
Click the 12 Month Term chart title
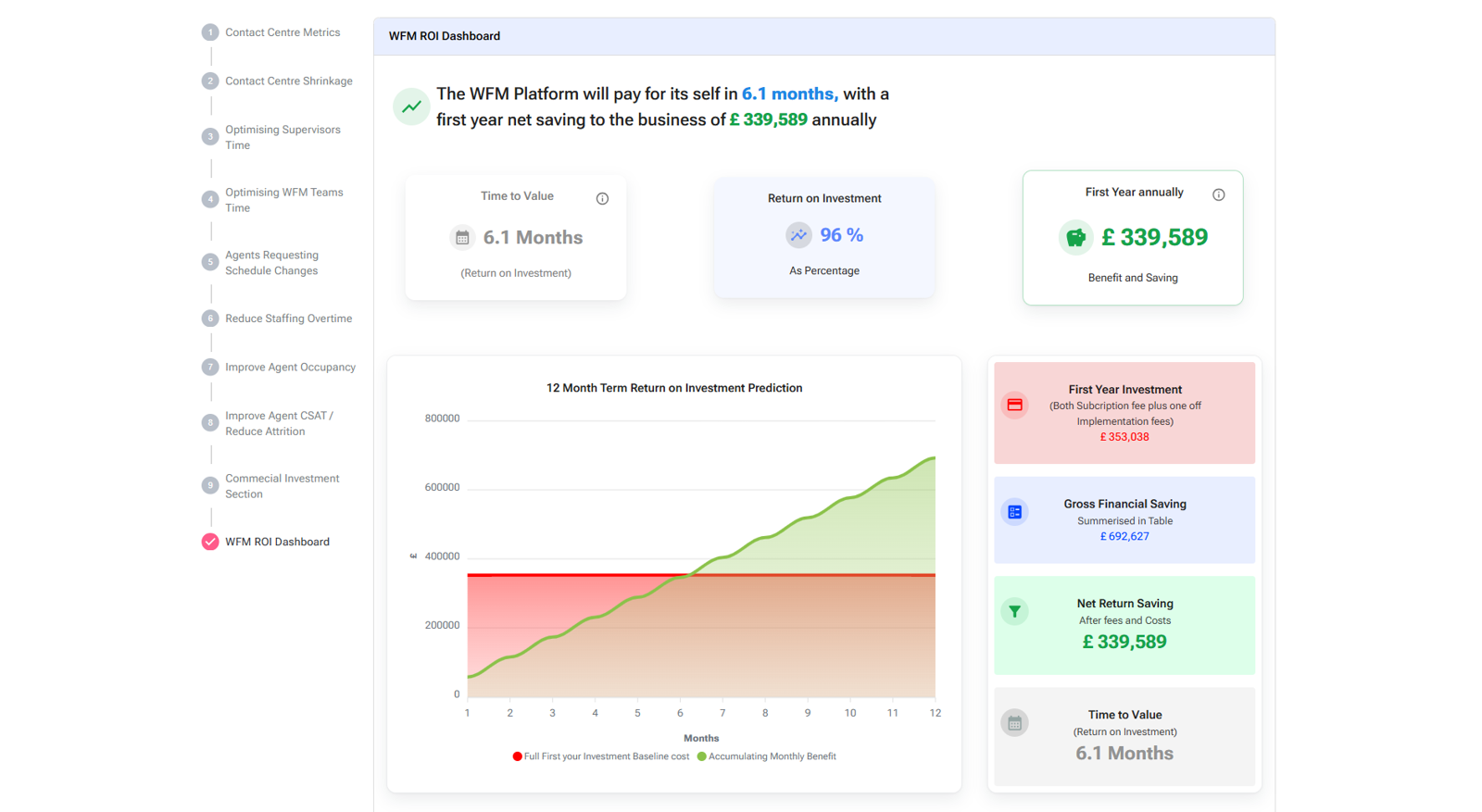click(x=674, y=388)
